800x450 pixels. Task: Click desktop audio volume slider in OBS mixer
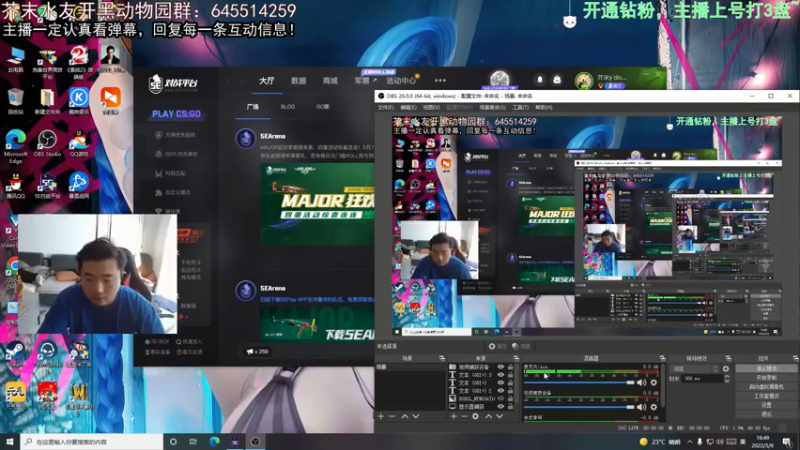click(579, 382)
